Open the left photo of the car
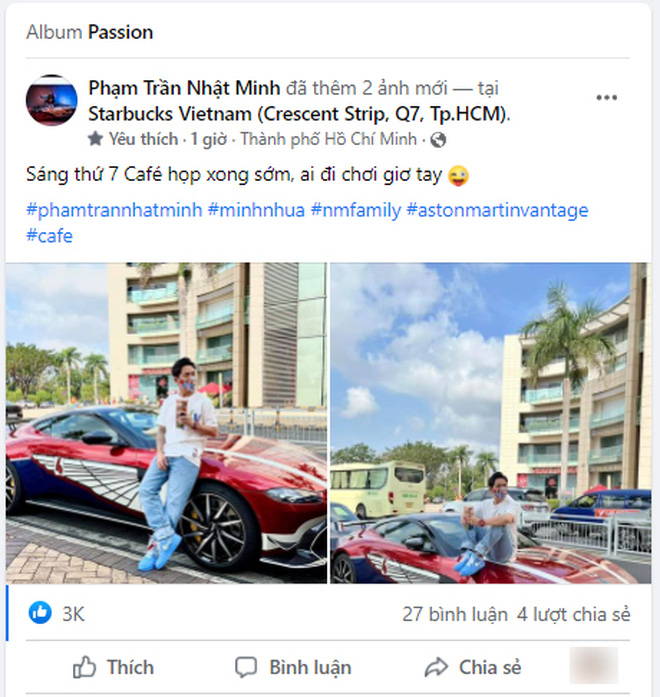660x697 pixels. [x=166, y=423]
